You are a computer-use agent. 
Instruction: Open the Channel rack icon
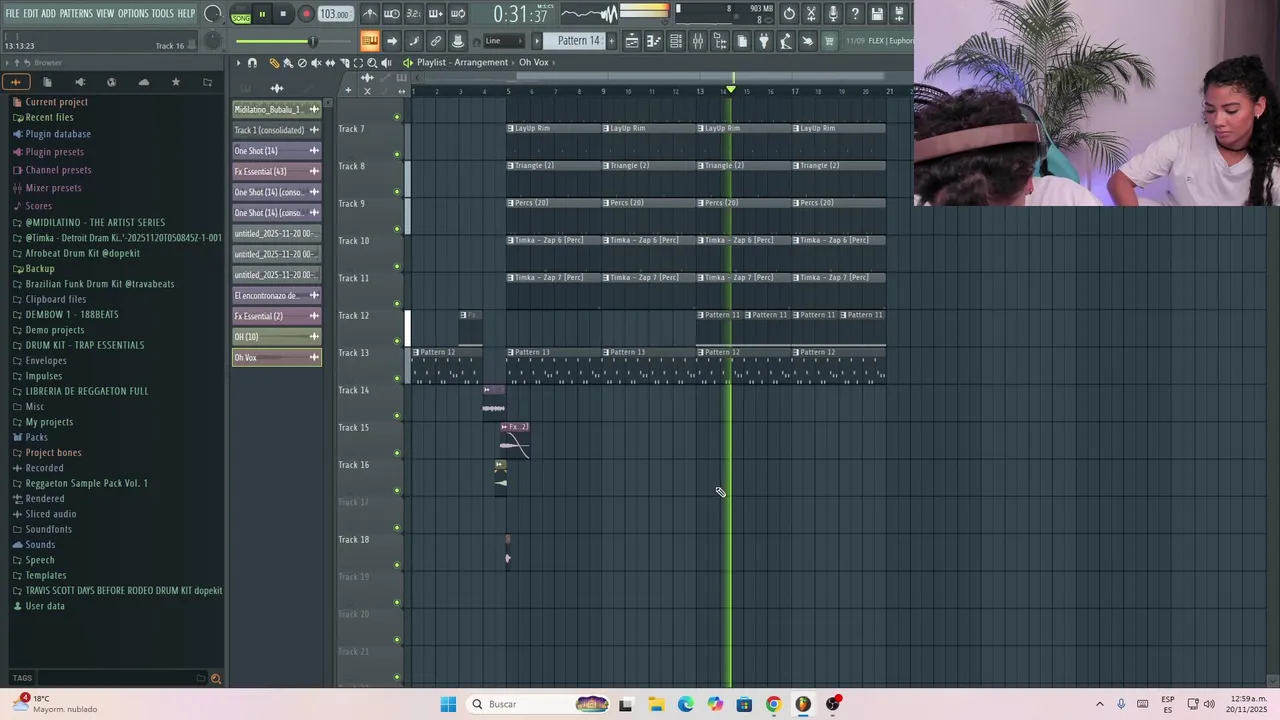(x=676, y=41)
